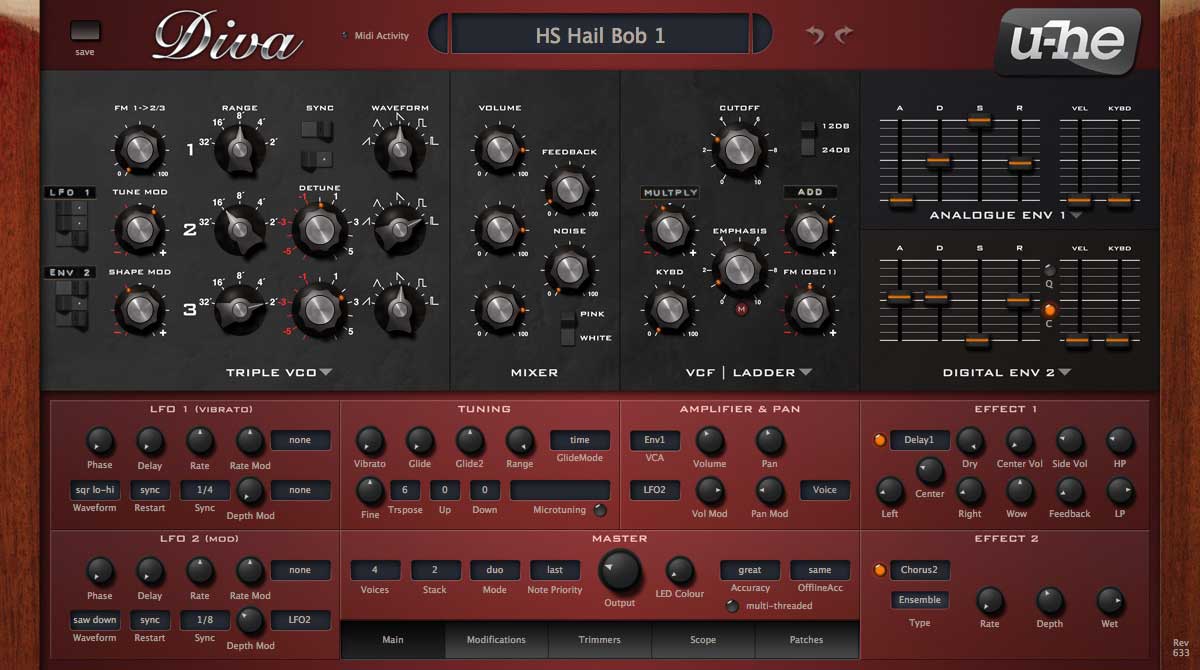Click the redo arrow icon
The image size is (1200, 670).
(x=844, y=36)
